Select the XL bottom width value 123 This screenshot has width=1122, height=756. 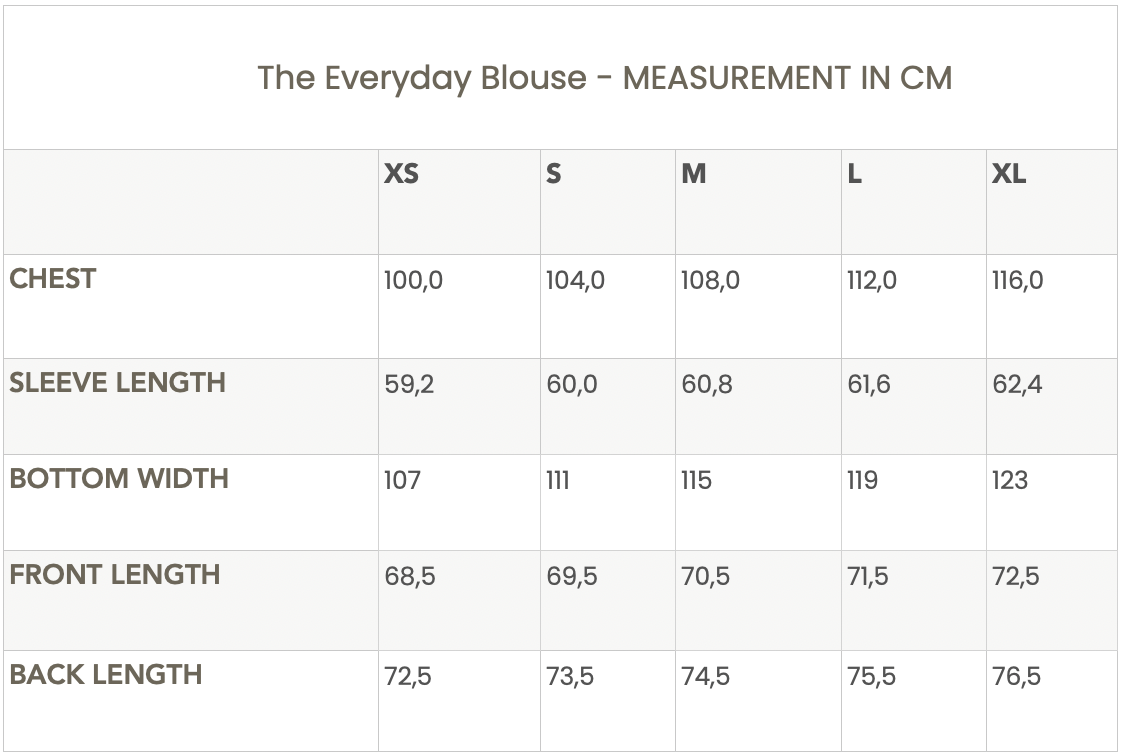tap(1010, 481)
